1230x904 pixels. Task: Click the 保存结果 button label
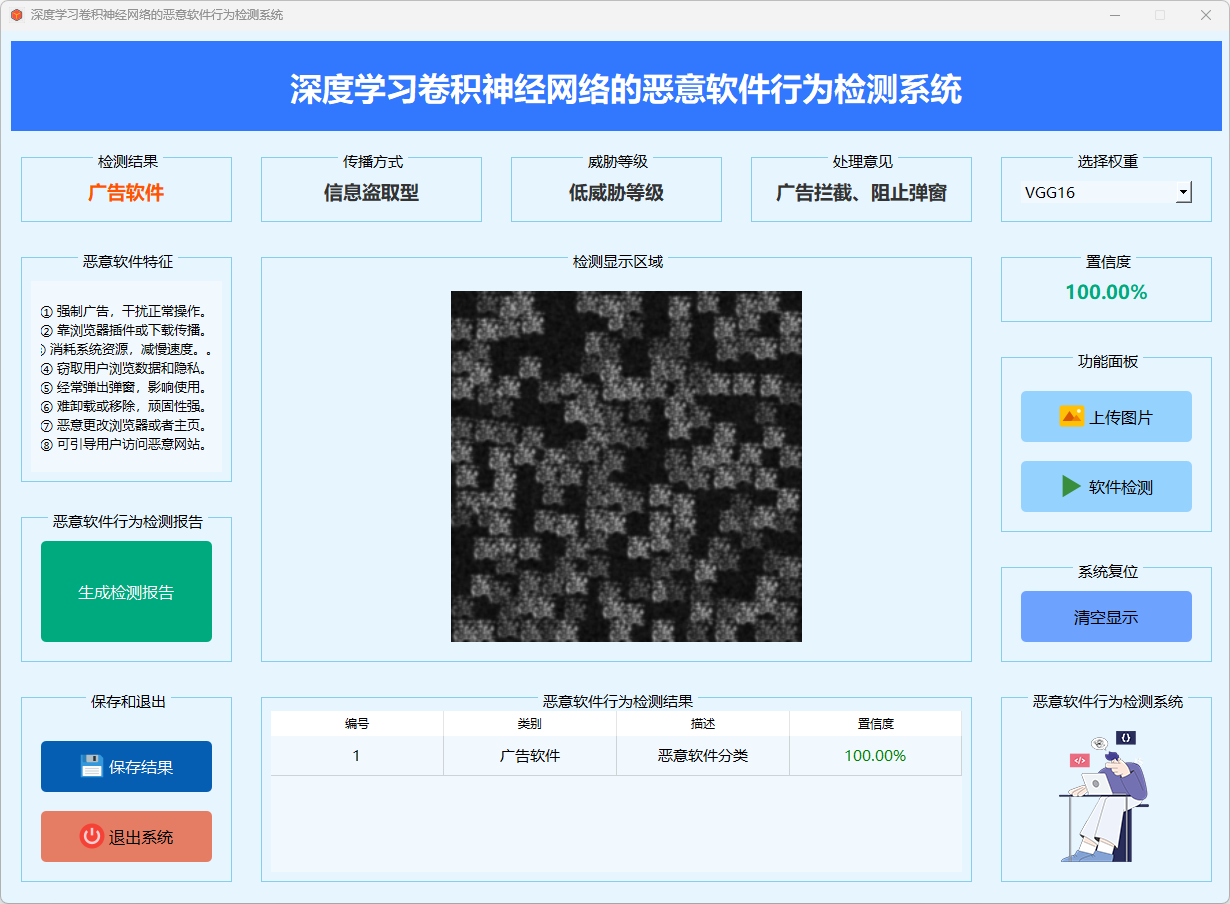coord(141,768)
